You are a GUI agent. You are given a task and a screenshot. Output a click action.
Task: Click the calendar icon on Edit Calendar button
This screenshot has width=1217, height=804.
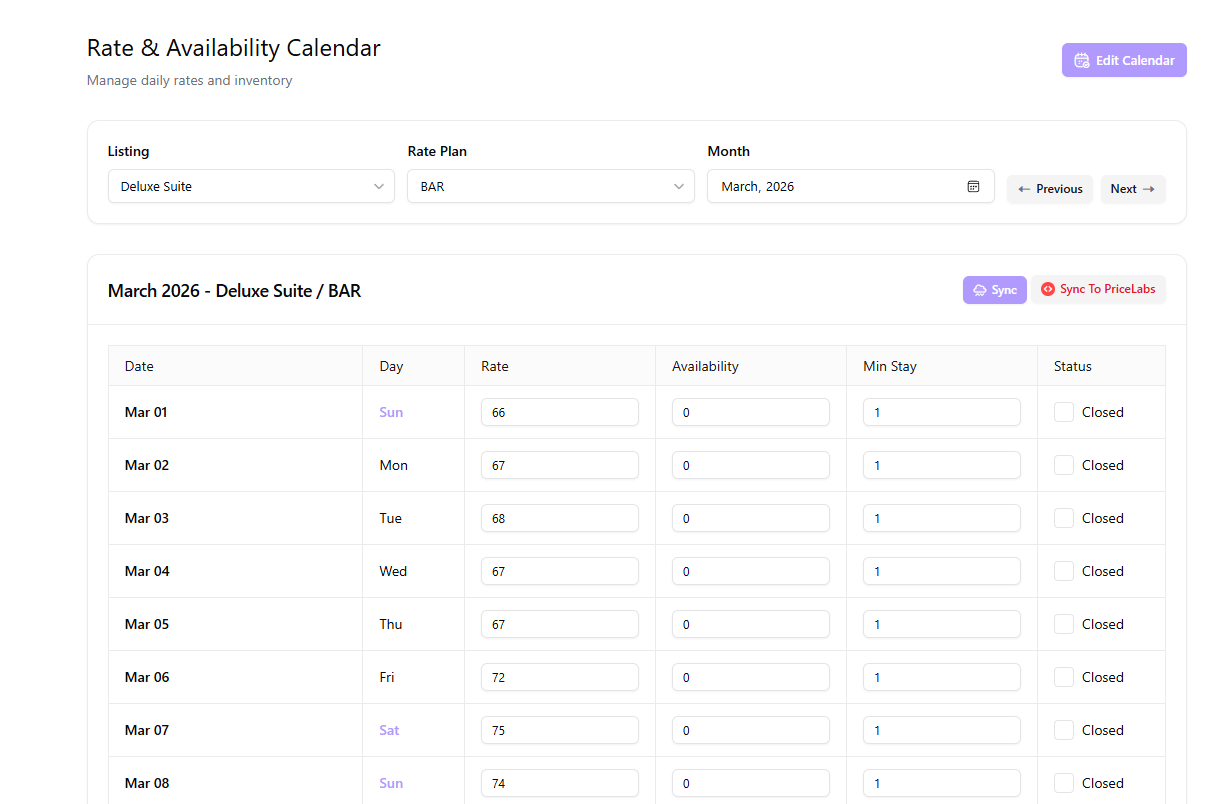[1081, 60]
